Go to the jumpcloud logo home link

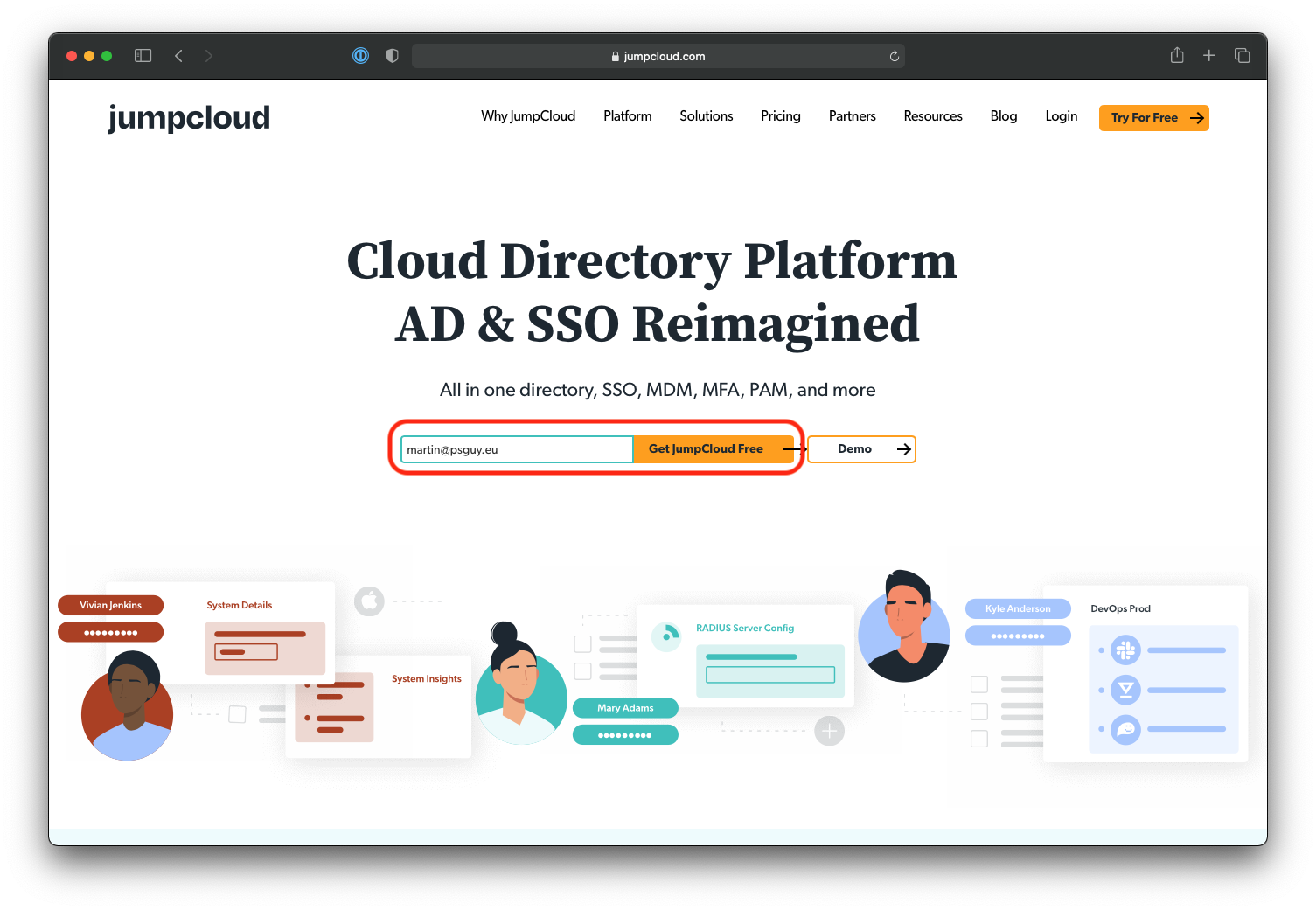(189, 118)
